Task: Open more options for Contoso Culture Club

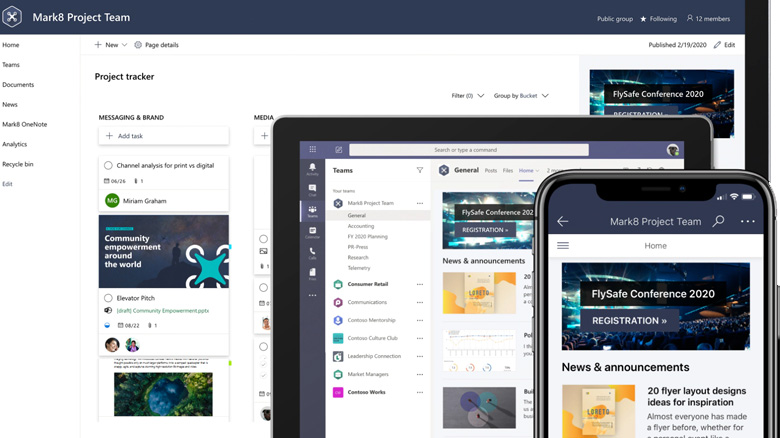Action: coord(420,338)
